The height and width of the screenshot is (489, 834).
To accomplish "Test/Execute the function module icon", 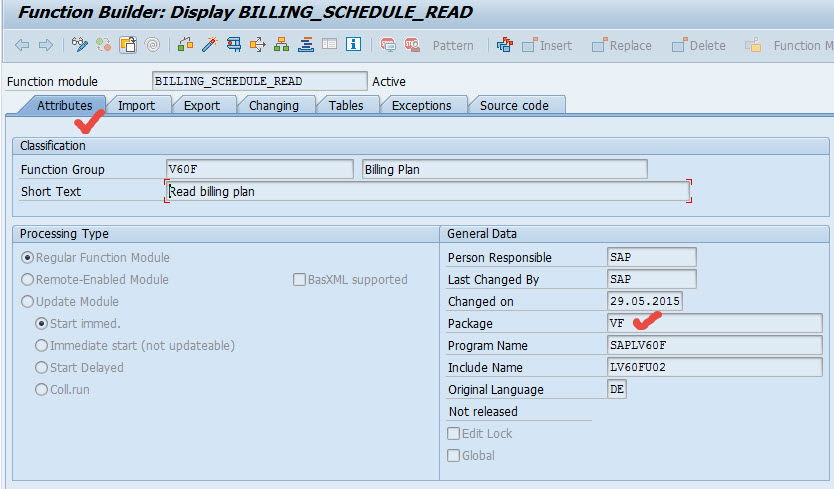I will point(233,45).
